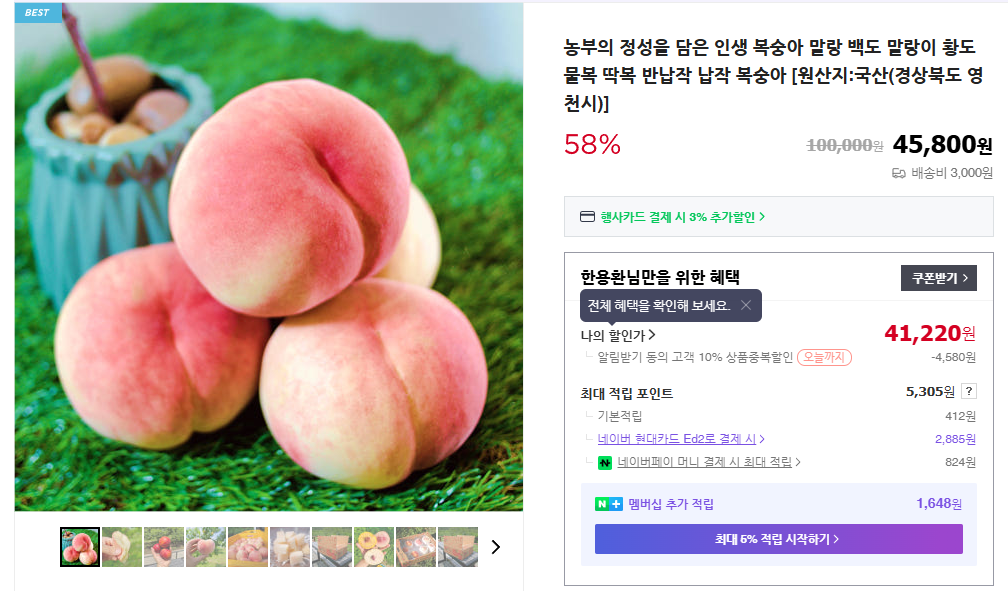Click the 쿠폰받기 coupon button
1008x591 pixels.
939,278
